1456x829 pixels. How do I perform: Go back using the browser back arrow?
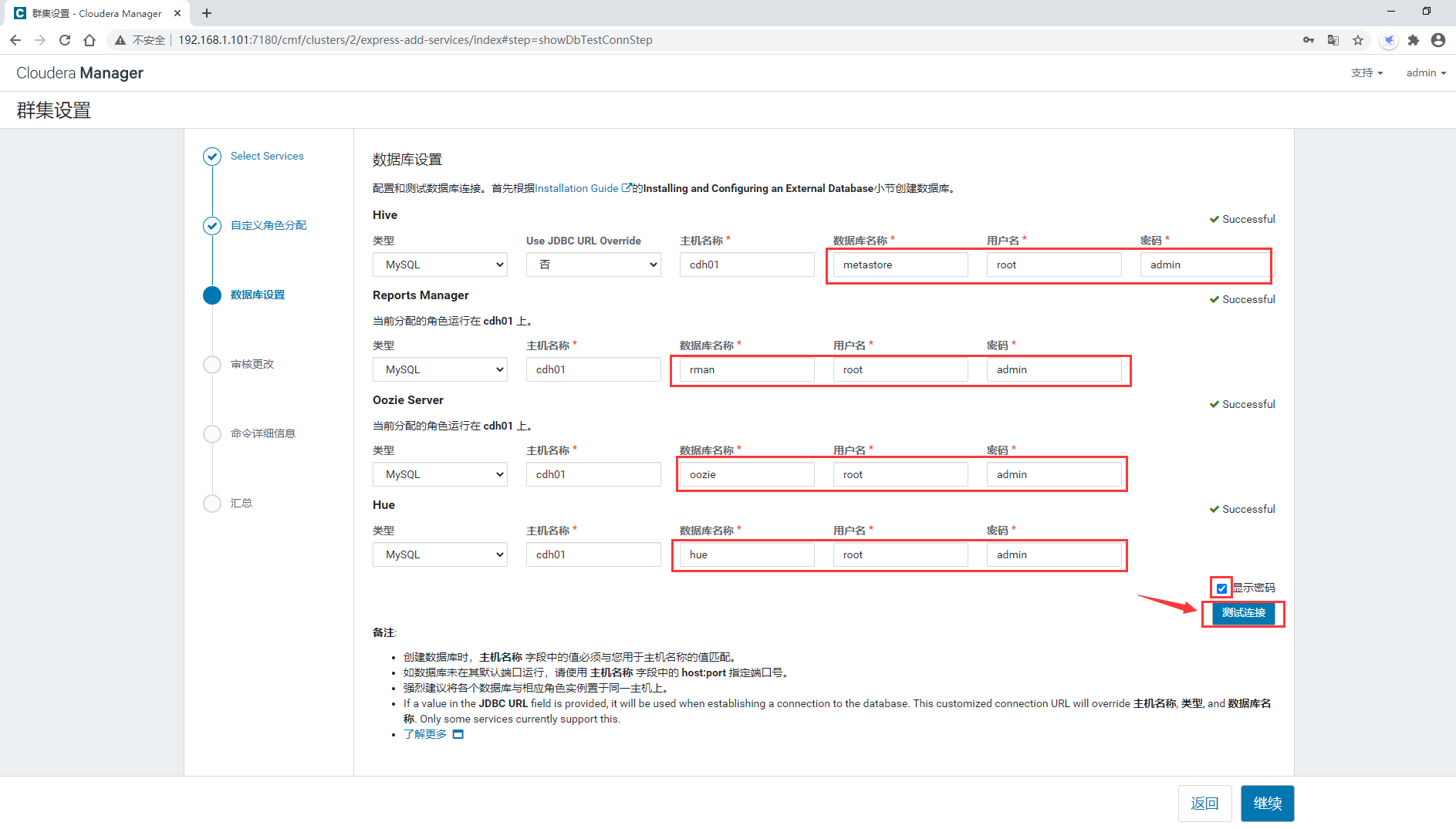(15, 40)
